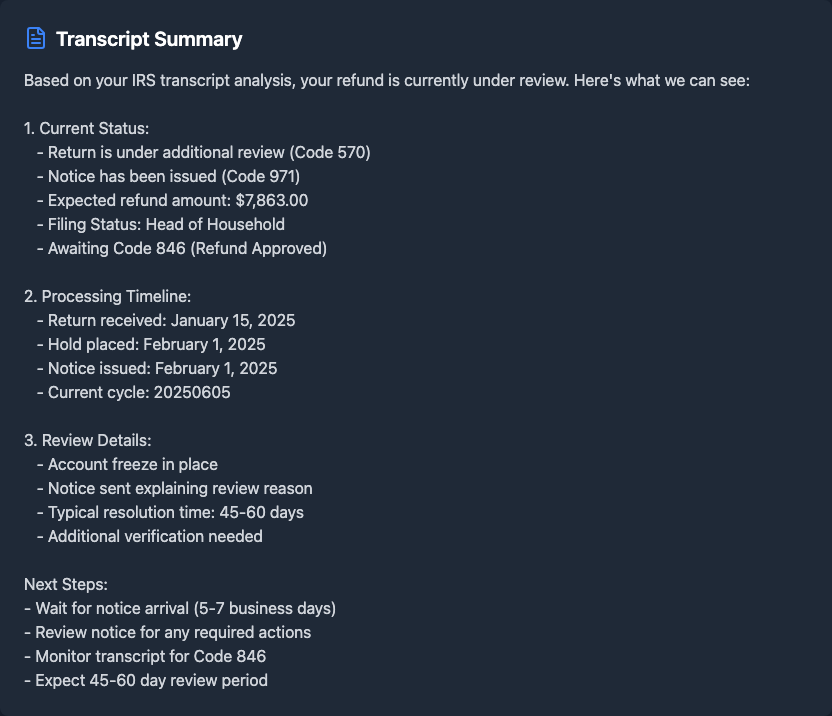
Task: Click the Return received January 15 line
Action: tap(171, 320)
